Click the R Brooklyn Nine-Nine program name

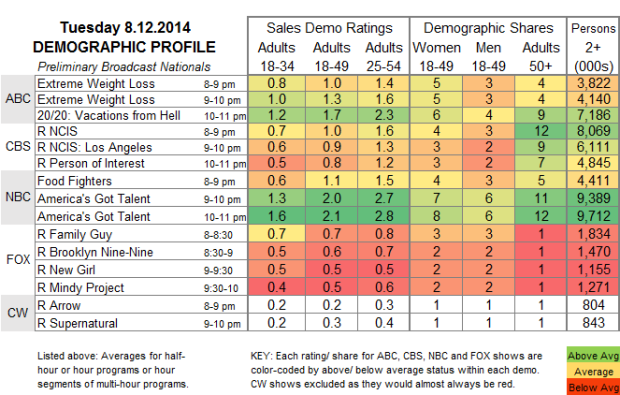coord(95,252)
